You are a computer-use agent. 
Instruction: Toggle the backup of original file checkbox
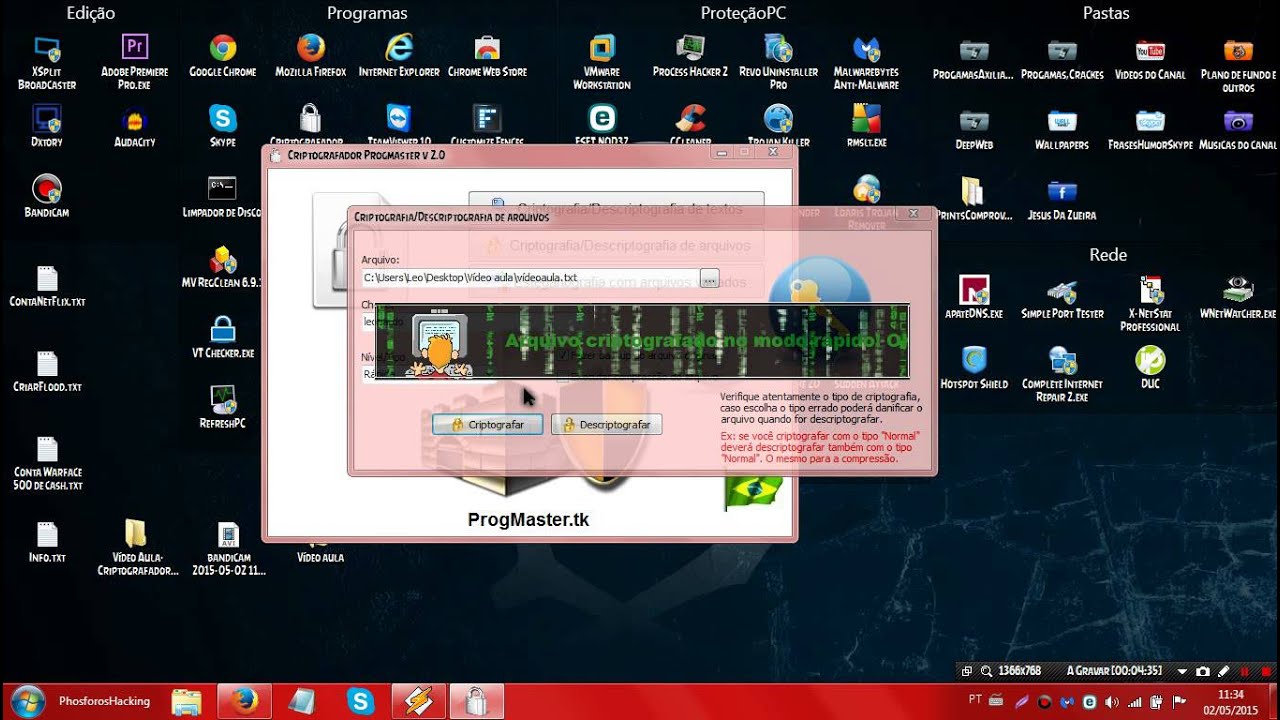click(x=563, y=355)
